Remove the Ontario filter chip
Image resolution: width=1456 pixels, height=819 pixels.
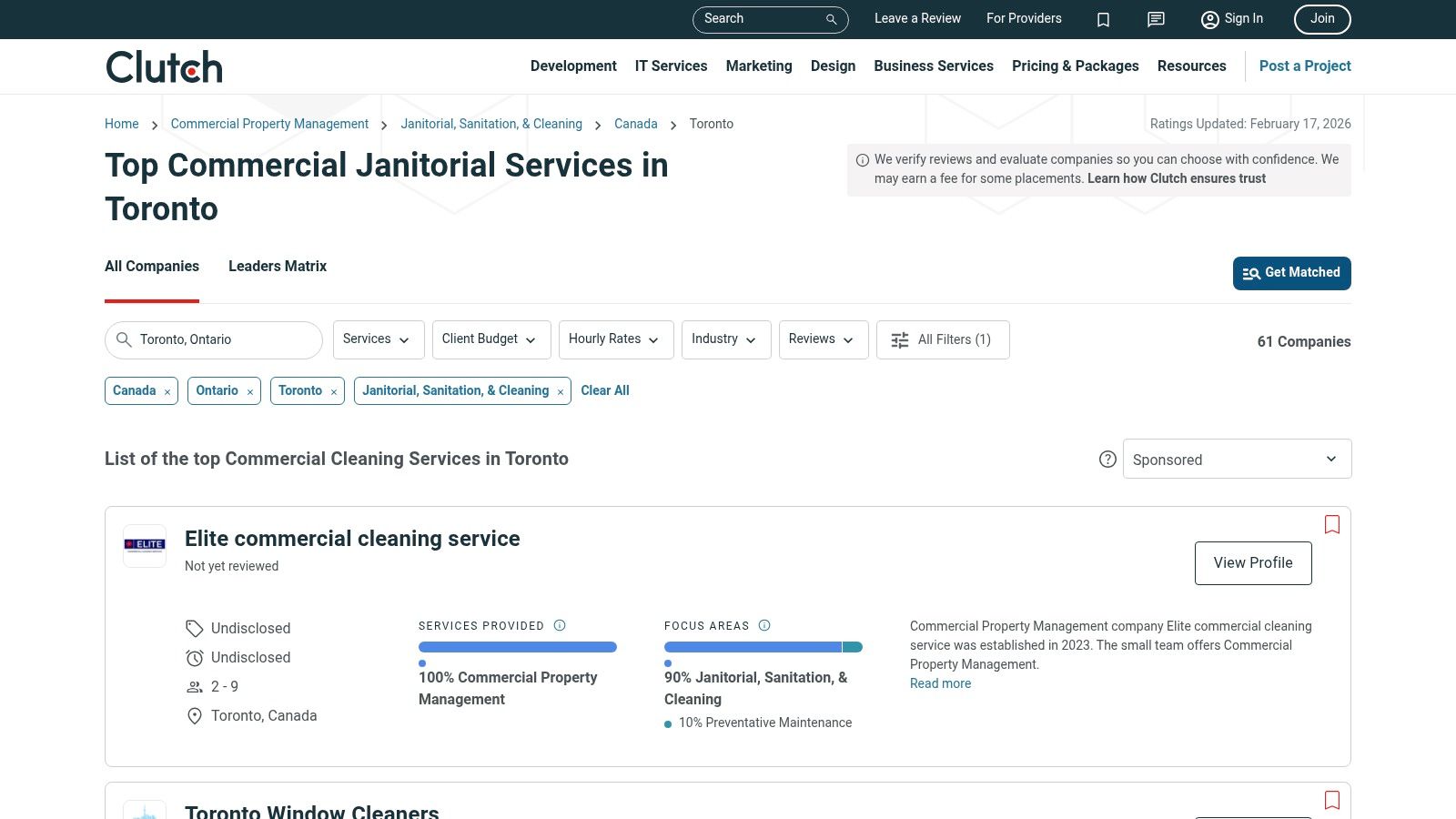(x=249, y=391)
